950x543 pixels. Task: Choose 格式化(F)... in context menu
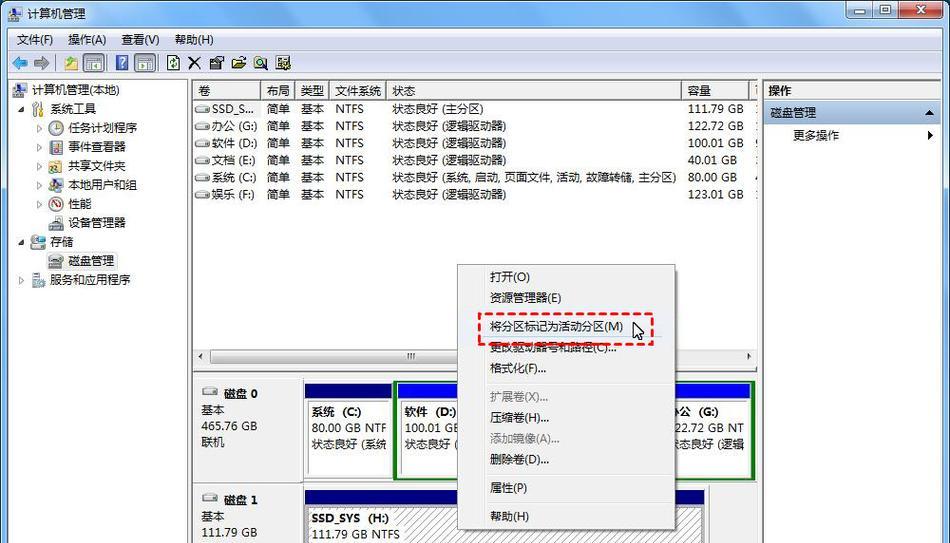tap(566, 368)
